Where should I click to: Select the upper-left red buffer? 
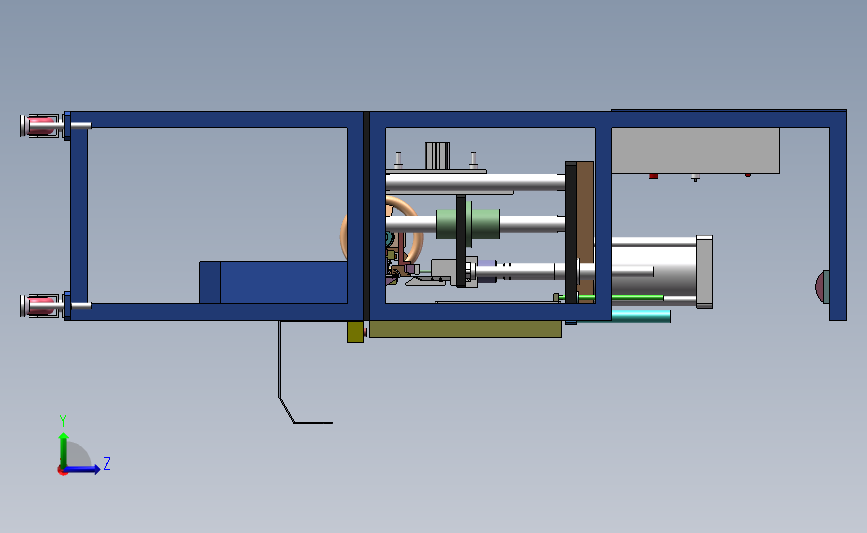coord(41,126)
